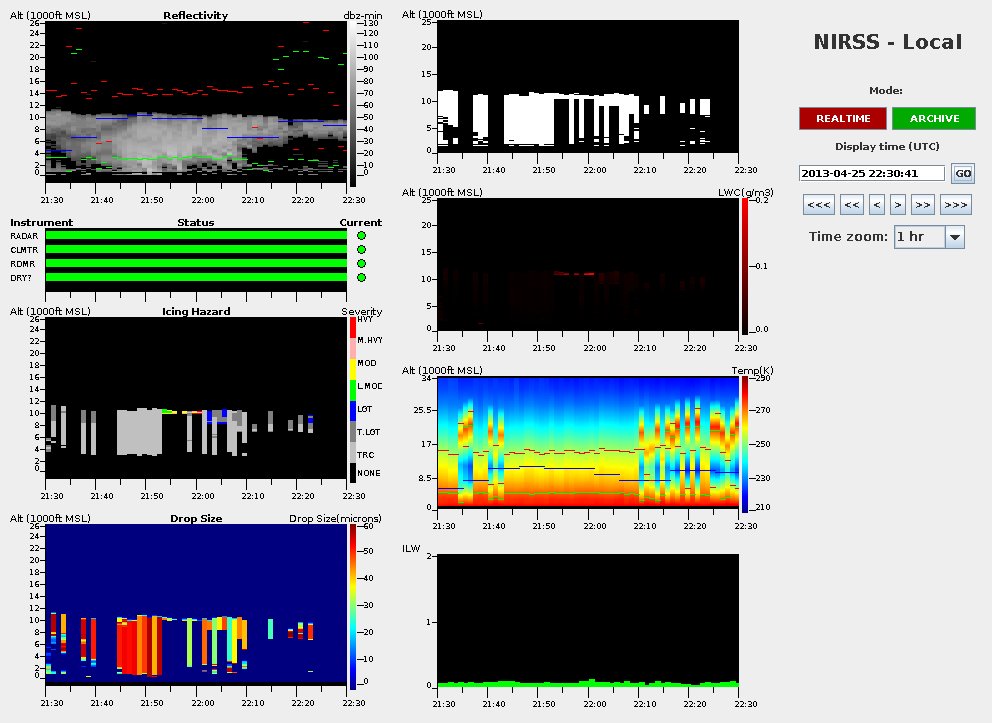The width and height of the screenshot is (992, 723).
Task: Open the Time zoom dropdown arrow
Action: click(x=954, y=237)
